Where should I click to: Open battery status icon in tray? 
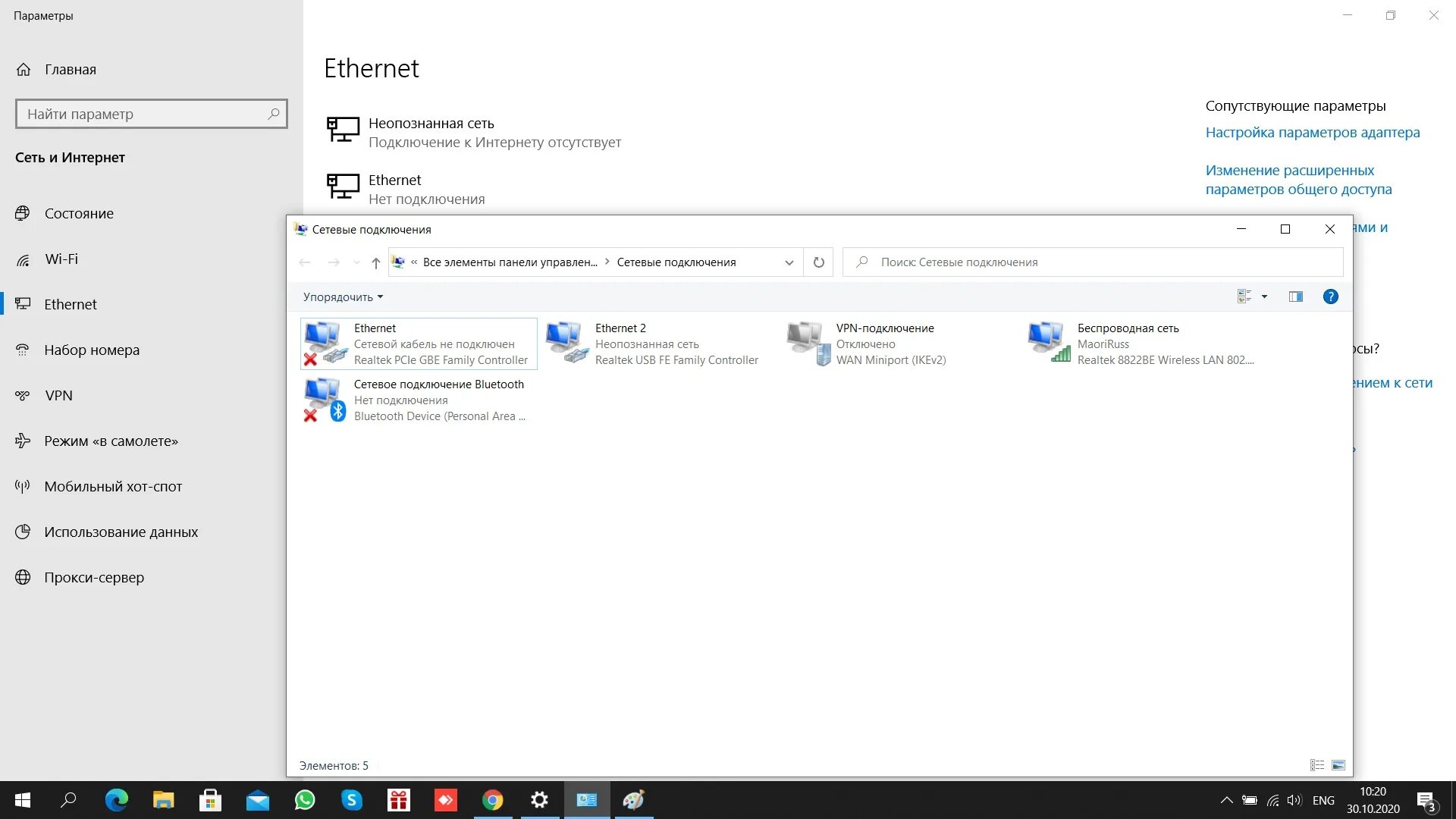[x=1250, y=800]
